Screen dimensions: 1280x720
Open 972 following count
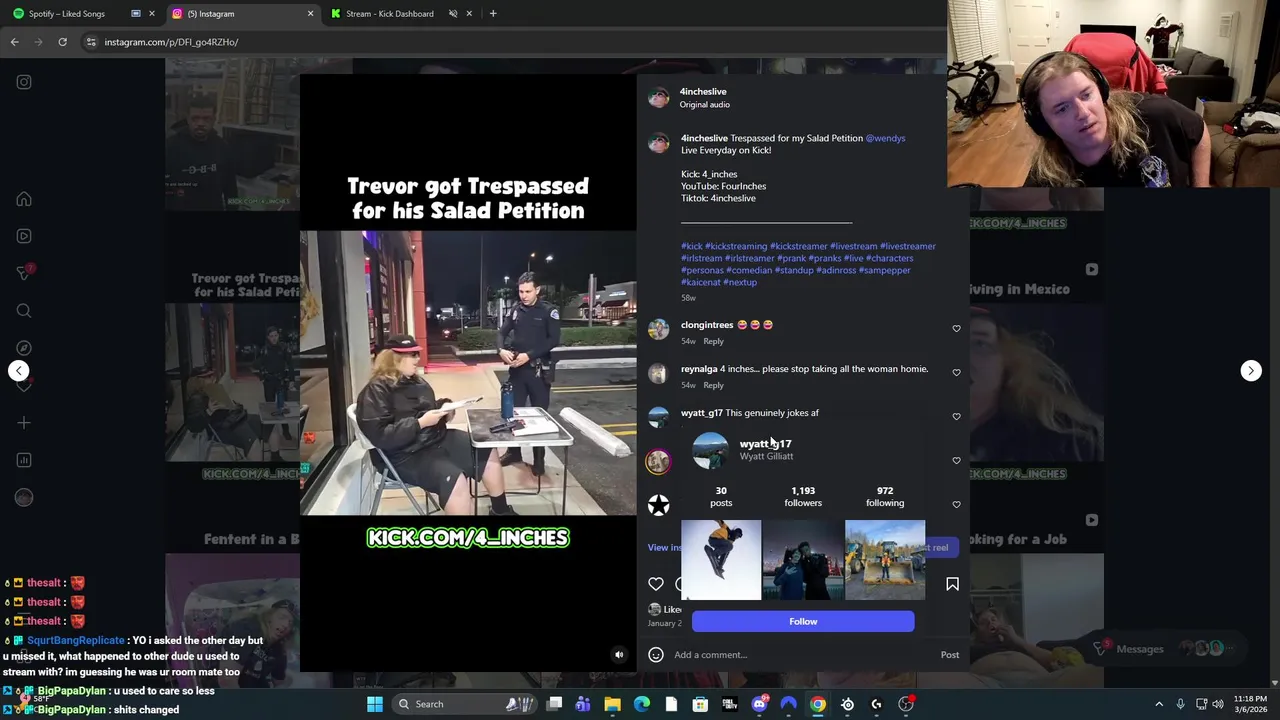pyautogui.click(x=885, y=497)
